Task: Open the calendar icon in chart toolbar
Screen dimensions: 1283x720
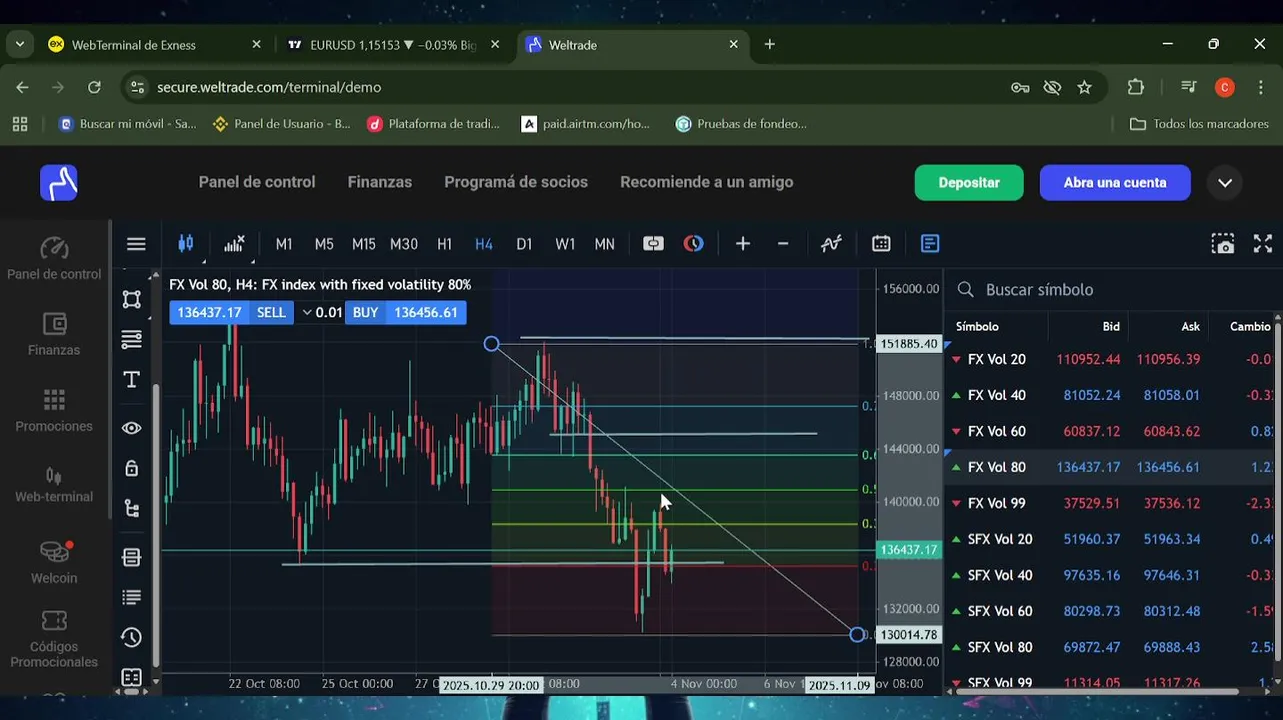Action: tap(881, 244)
